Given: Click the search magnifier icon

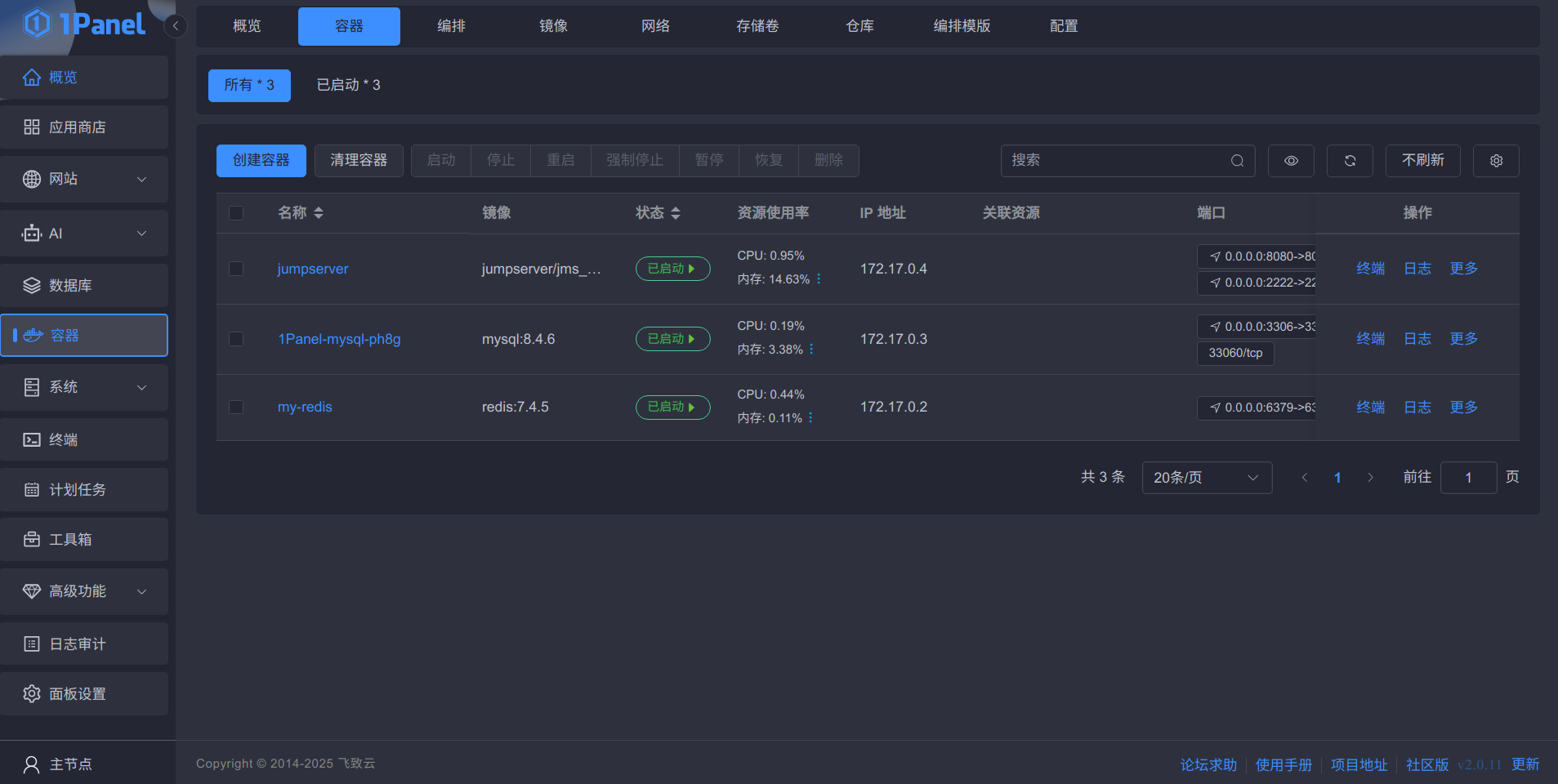Looking at the screenshot, I should coord(1237,161).
